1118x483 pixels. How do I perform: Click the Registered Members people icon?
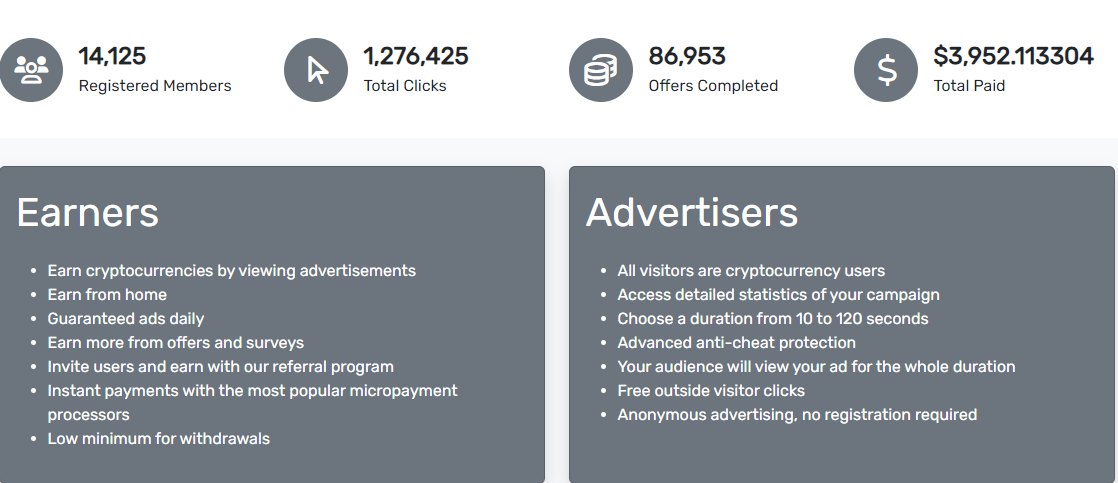coord(31,70)
